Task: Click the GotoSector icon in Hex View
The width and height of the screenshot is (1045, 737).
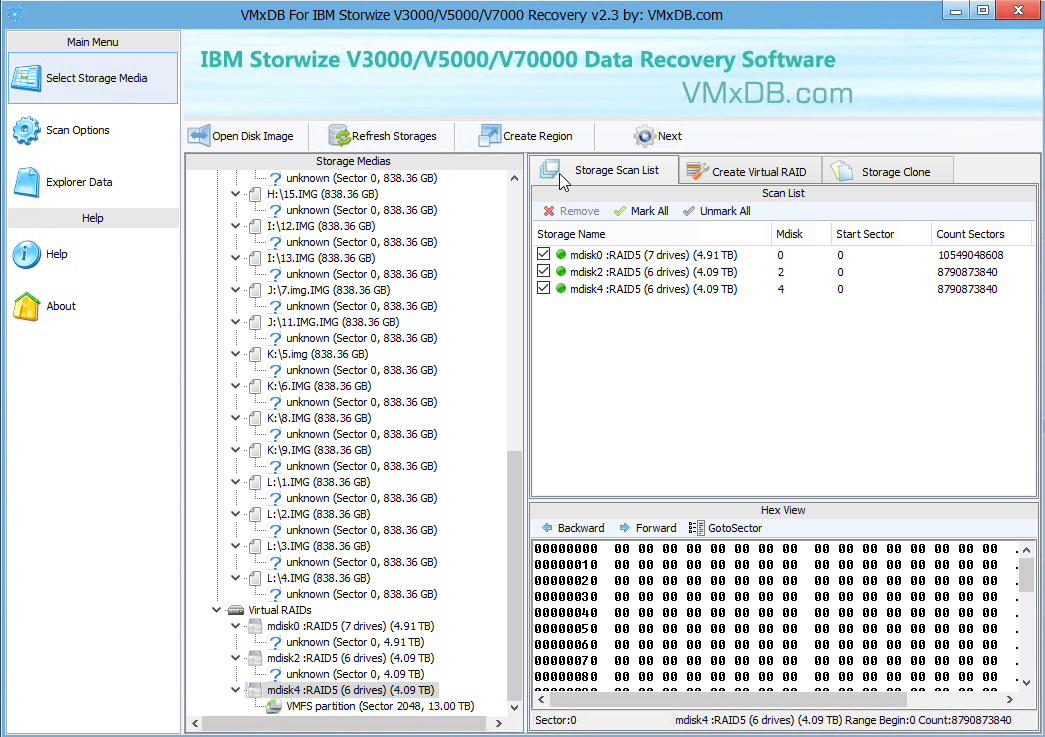Action: click(696, 528)
